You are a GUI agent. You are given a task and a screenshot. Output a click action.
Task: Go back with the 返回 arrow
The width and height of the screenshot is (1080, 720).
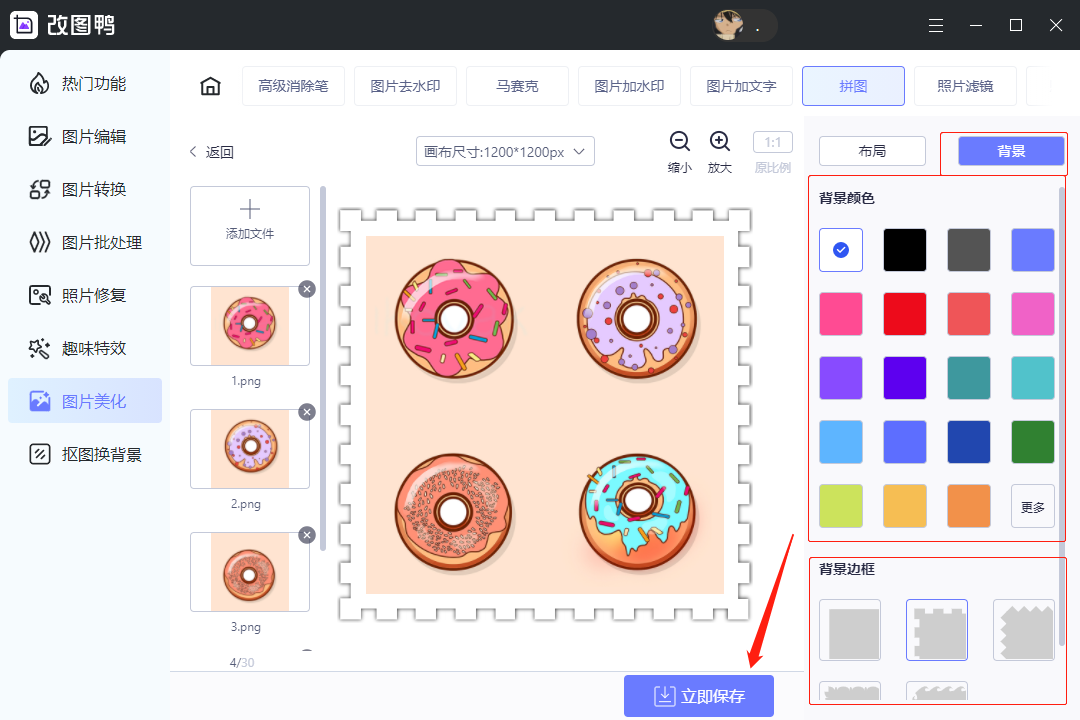211,152
